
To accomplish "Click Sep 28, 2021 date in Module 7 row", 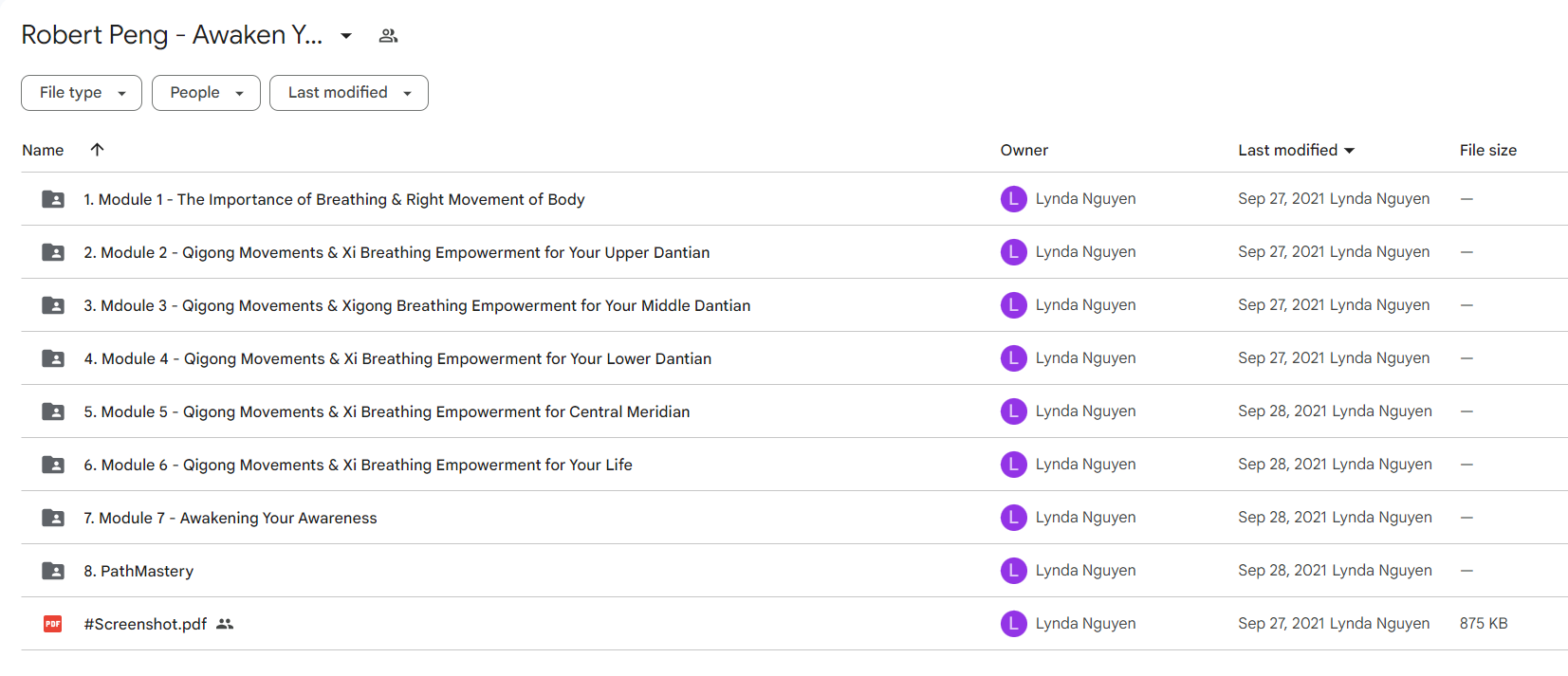I will (1282, 518).
